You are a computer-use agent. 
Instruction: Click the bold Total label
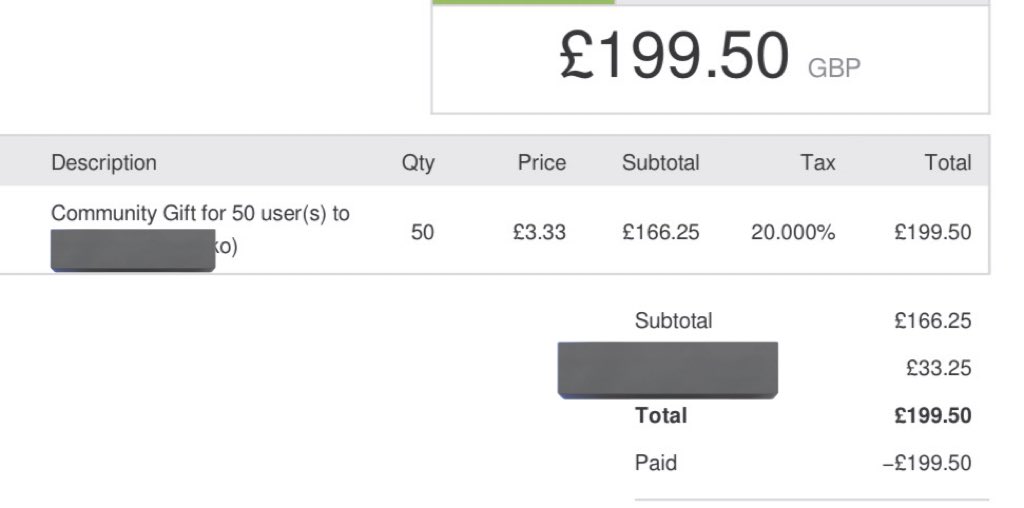[x=660, y=415]
